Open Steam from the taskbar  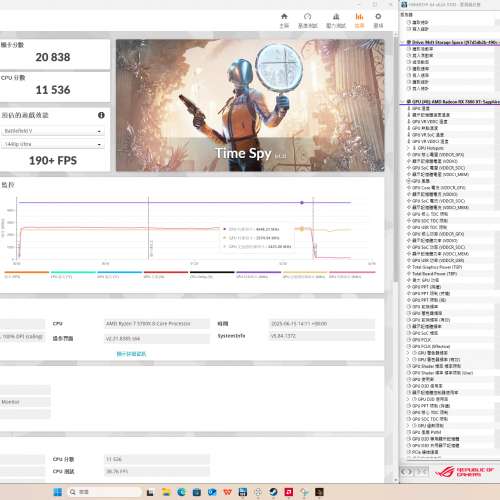tap(273, 492)
